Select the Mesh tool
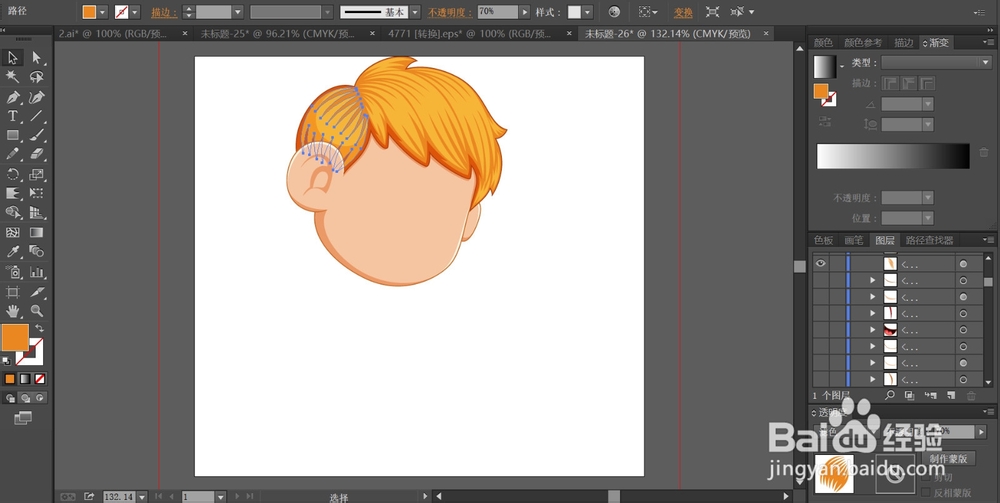This screenshot has width=1000, height=503. click(12, 232)
